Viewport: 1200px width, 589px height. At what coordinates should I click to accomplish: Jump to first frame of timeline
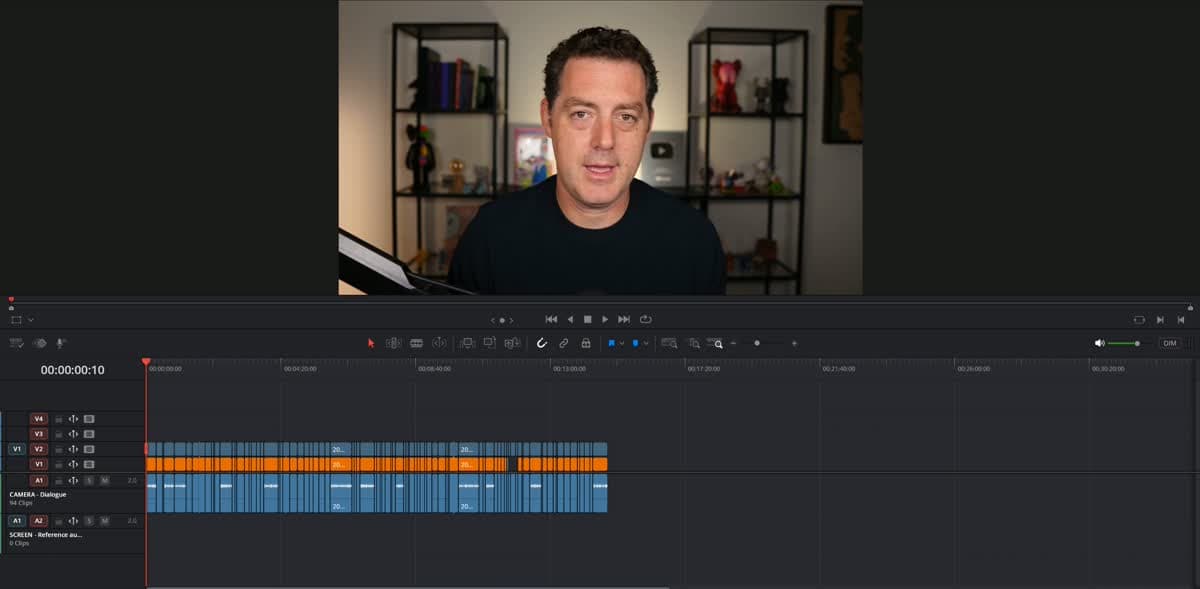pos(551,319)
